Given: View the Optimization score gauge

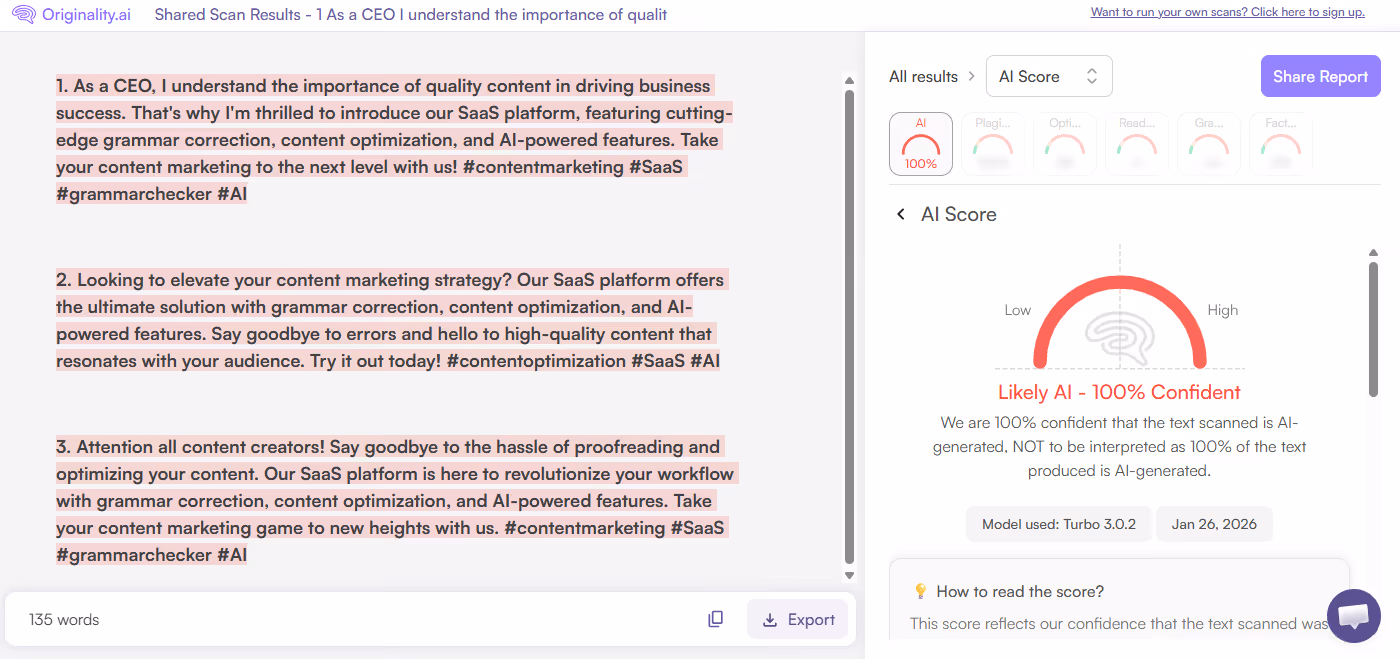Looking at the screenshot, I should 1064,143.
